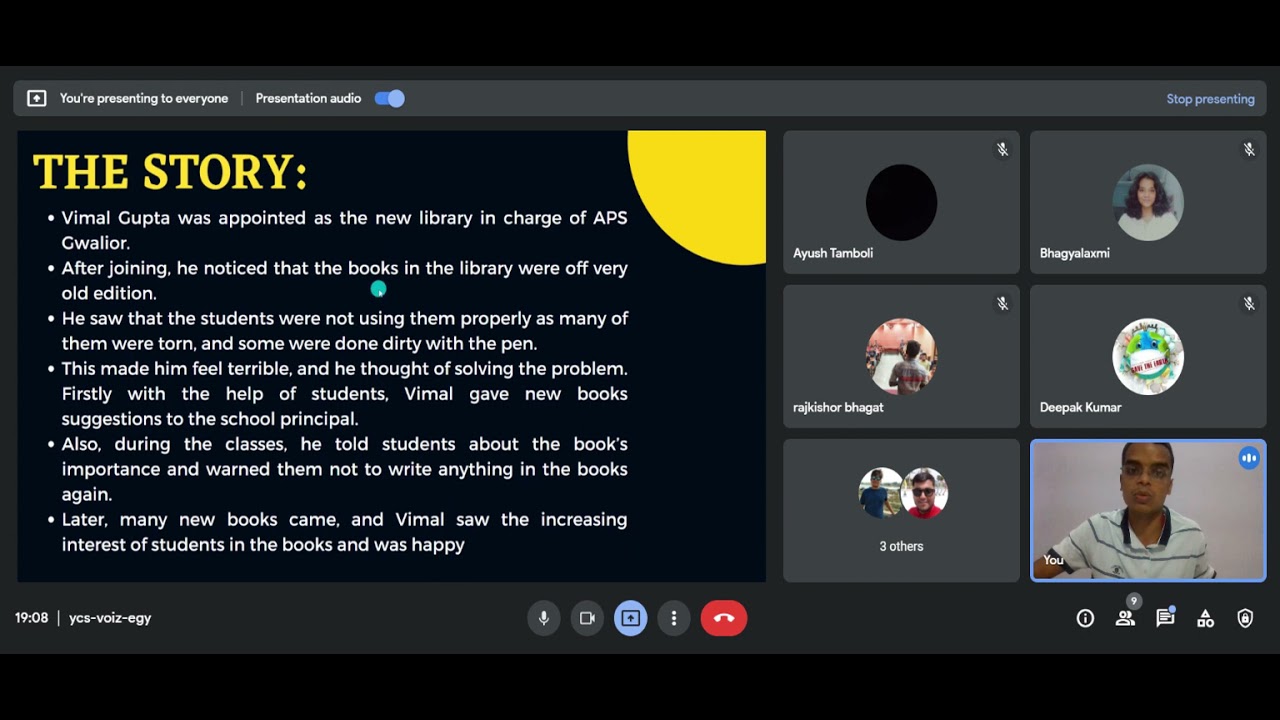Click the Bhagyalaxmi name label

1074,253
